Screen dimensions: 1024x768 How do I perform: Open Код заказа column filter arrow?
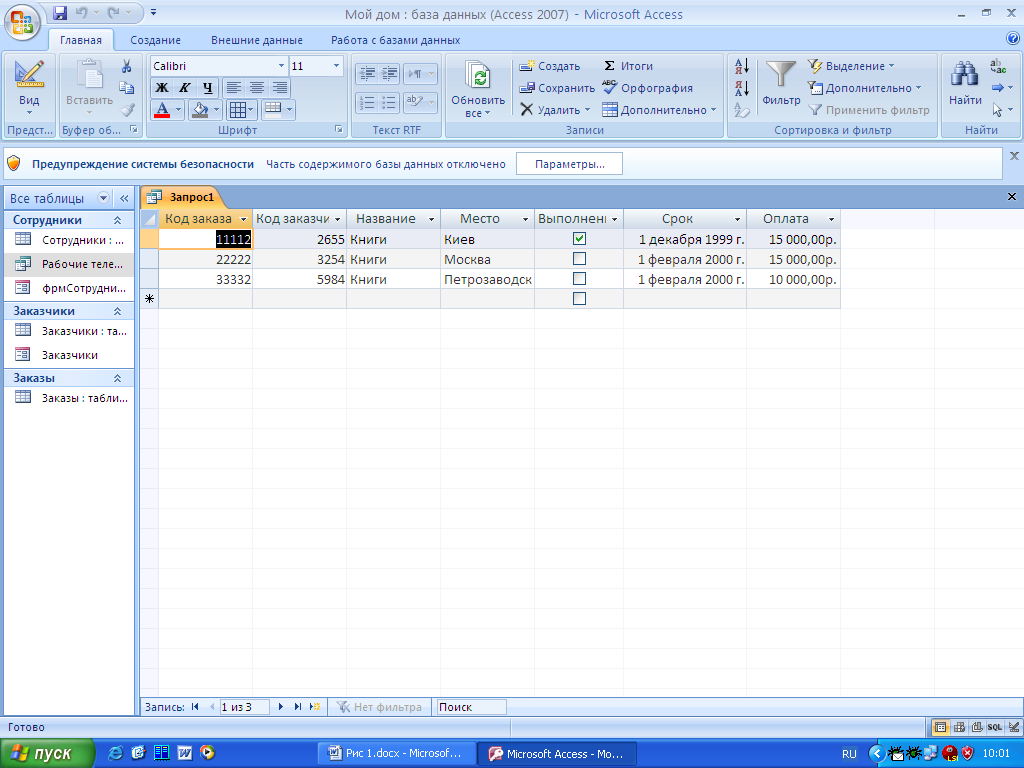(244, 219)
